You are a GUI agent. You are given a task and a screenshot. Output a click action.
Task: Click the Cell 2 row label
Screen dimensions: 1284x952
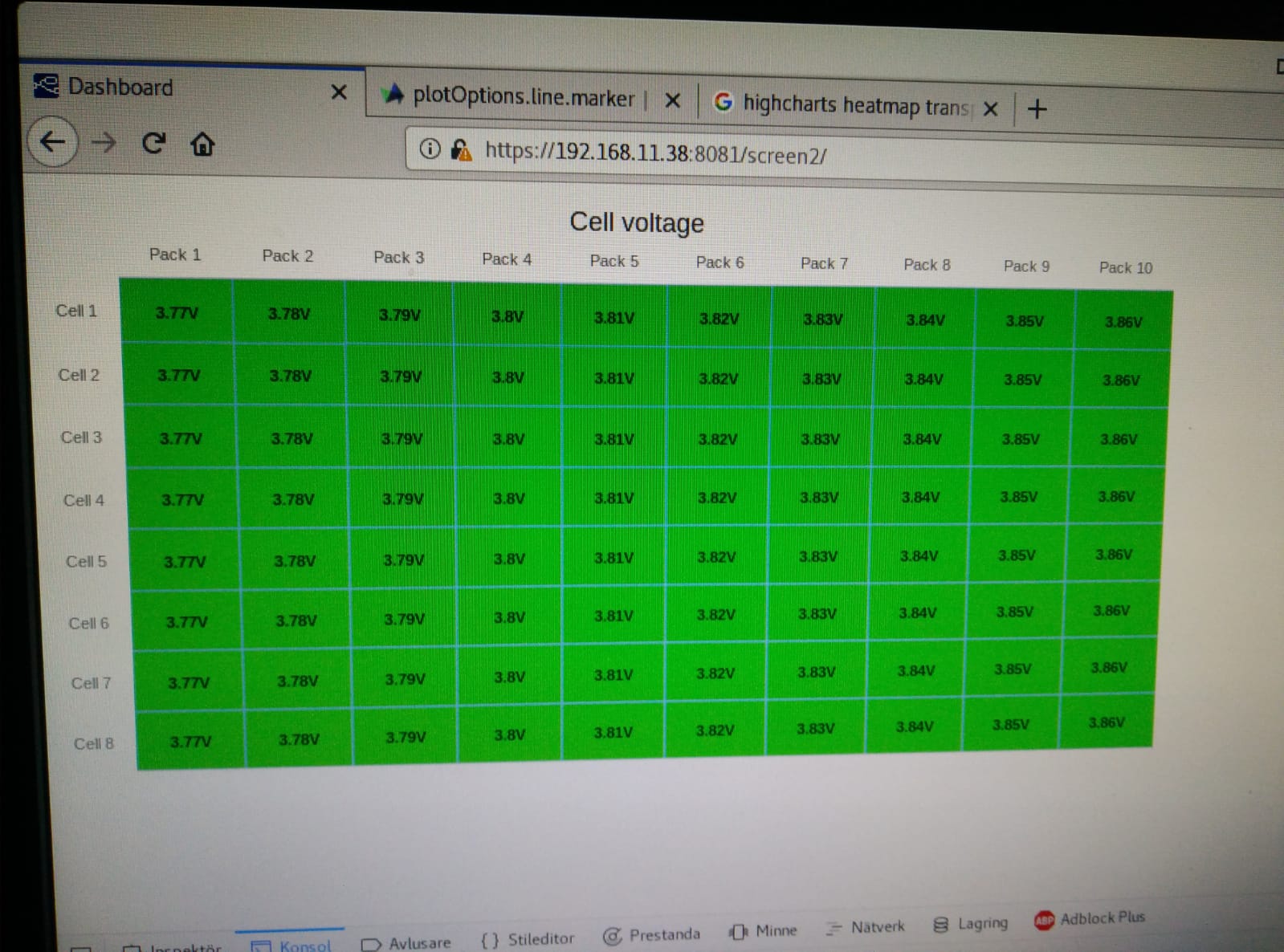[79, 375]
